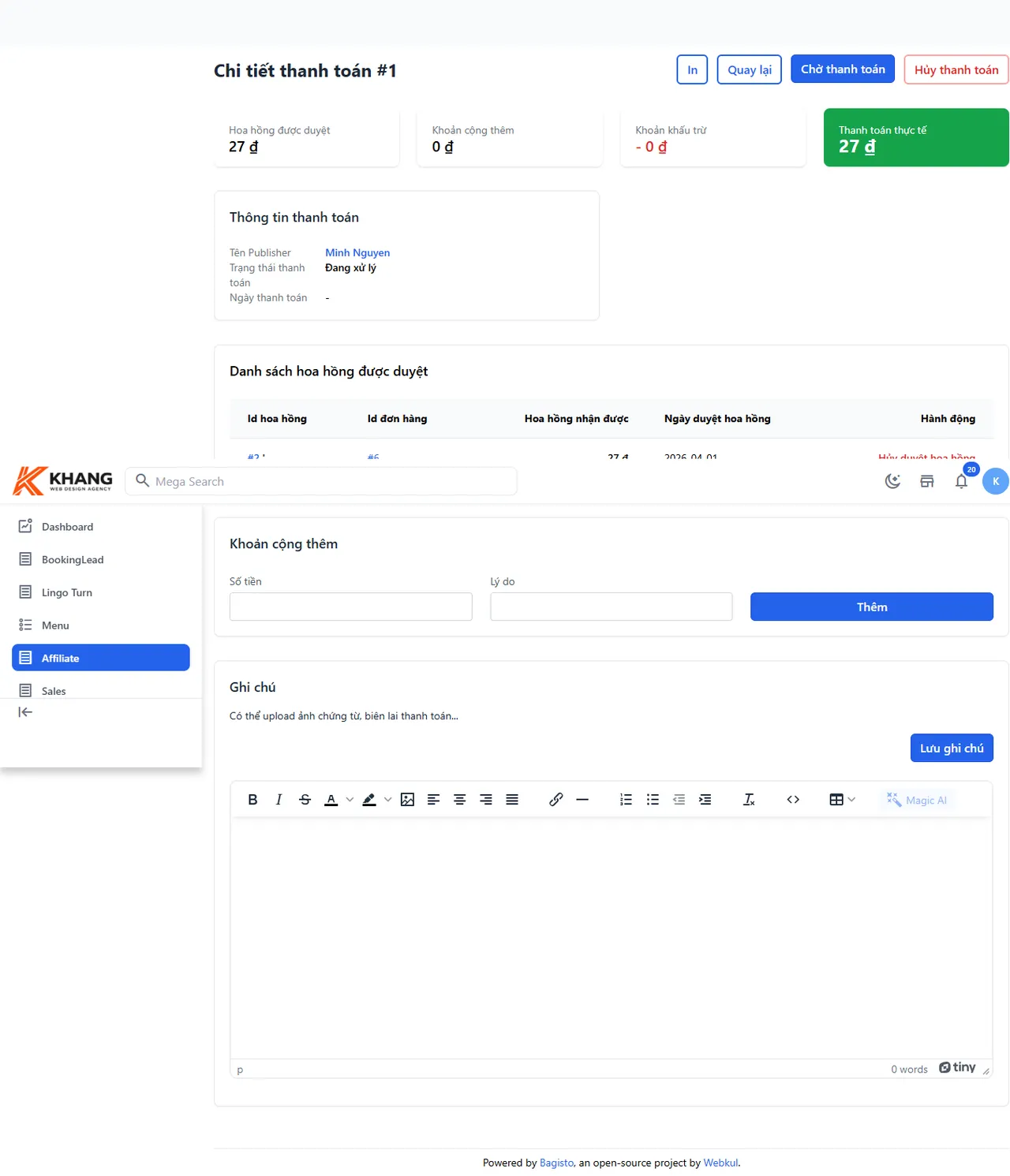Image resolution: width=1010 pixels, height=1176 pixels.
Task: Select Affiliate in sidebar
Action: click(101, 658)
